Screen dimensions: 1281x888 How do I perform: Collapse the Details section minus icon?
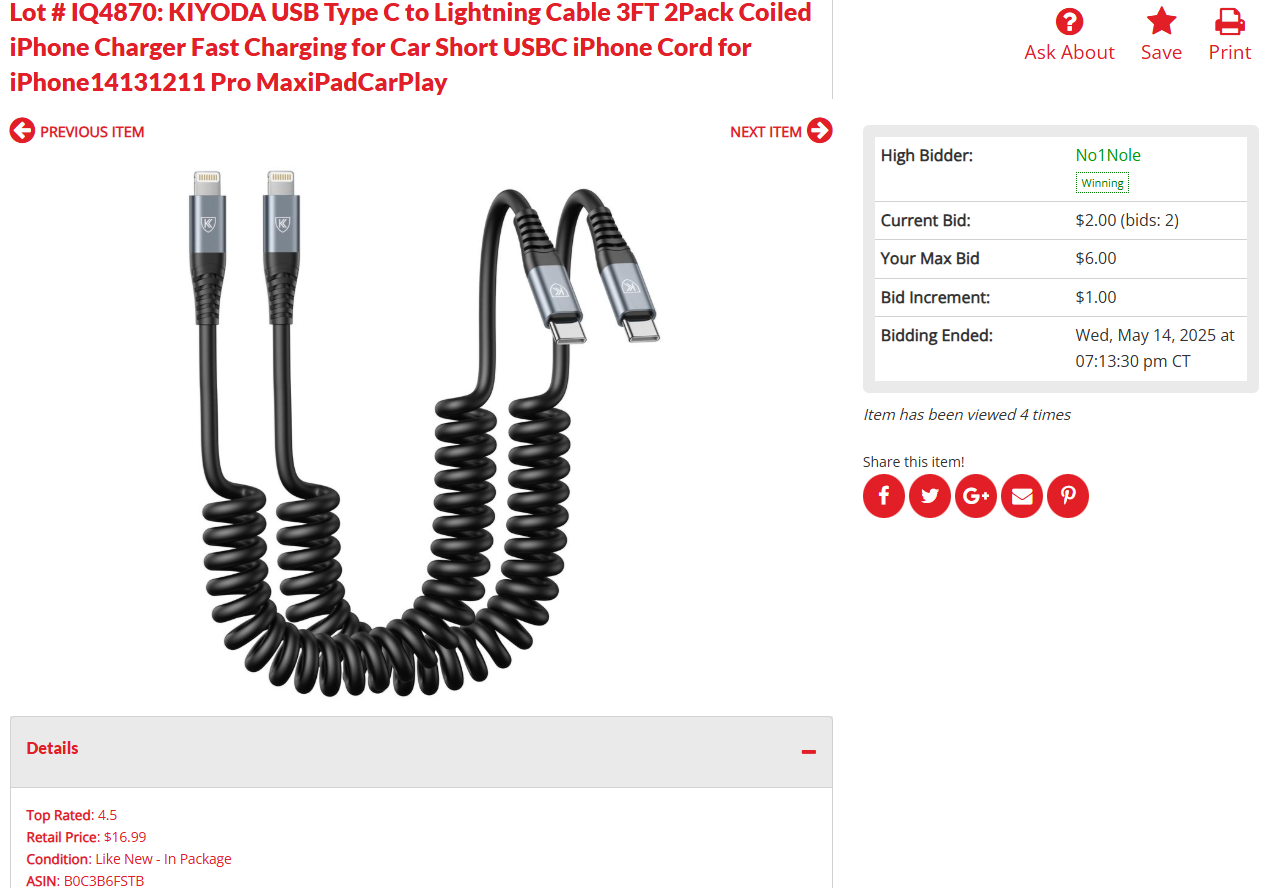click(809, 751)
